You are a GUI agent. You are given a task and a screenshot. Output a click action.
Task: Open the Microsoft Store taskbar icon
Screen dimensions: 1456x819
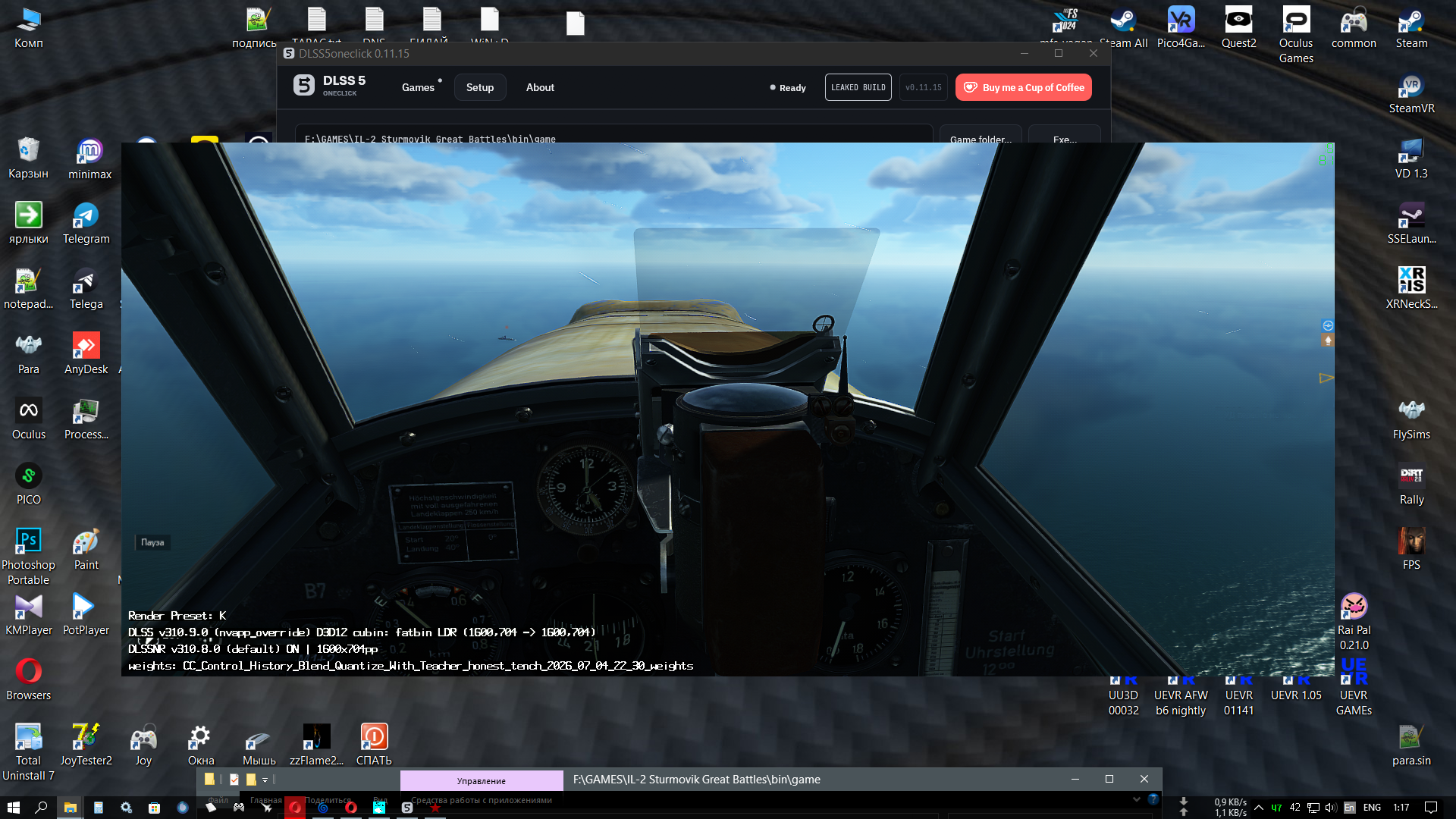tap(154, 808)
